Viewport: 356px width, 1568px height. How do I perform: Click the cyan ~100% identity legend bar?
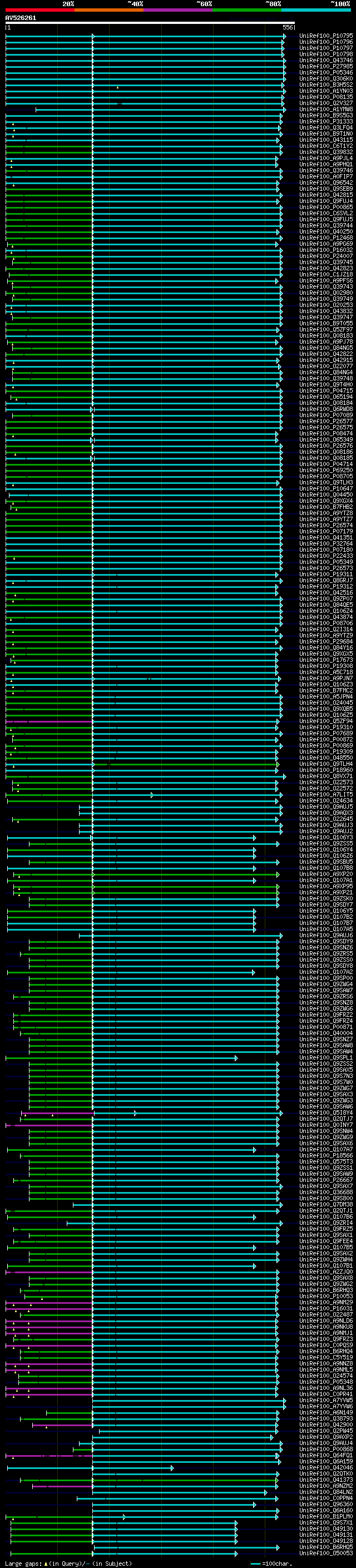(x=317, y=11)
